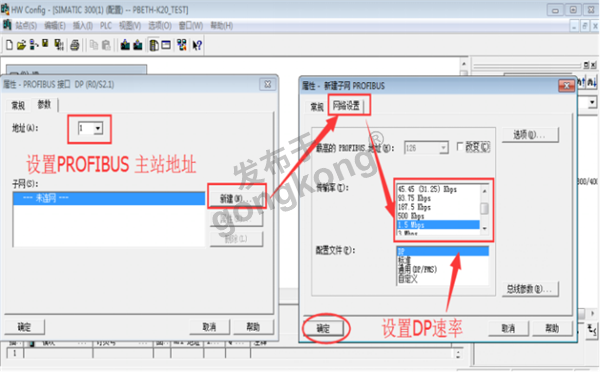Switch to 常规 tab in new subnet dialog
Viewport: 600px width, 372px height.
(x=316, y=107)
